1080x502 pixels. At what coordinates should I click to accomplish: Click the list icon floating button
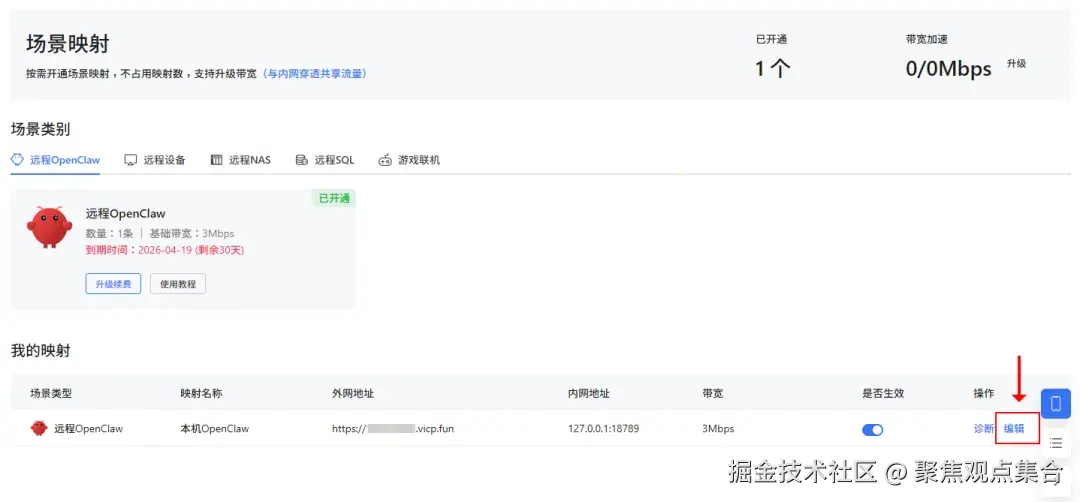tap(1056, 443)
